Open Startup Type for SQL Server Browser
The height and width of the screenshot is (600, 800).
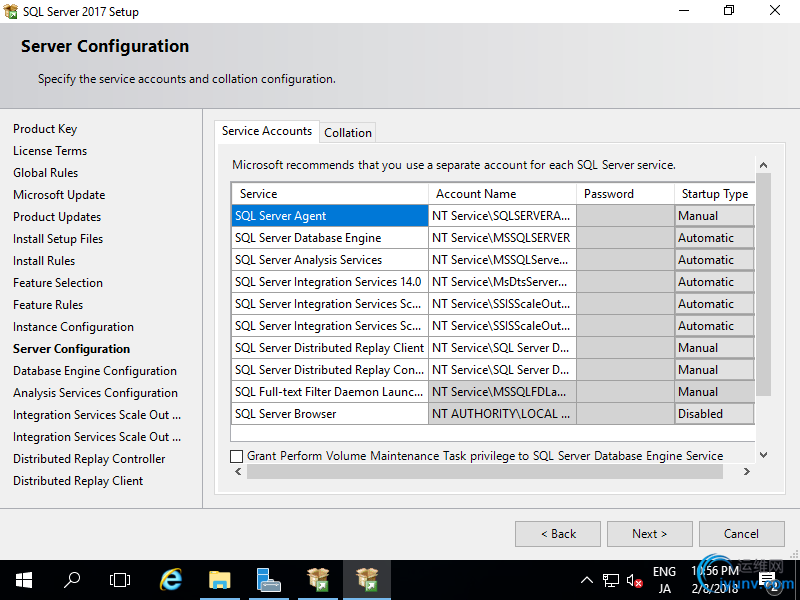pos(714,413)
